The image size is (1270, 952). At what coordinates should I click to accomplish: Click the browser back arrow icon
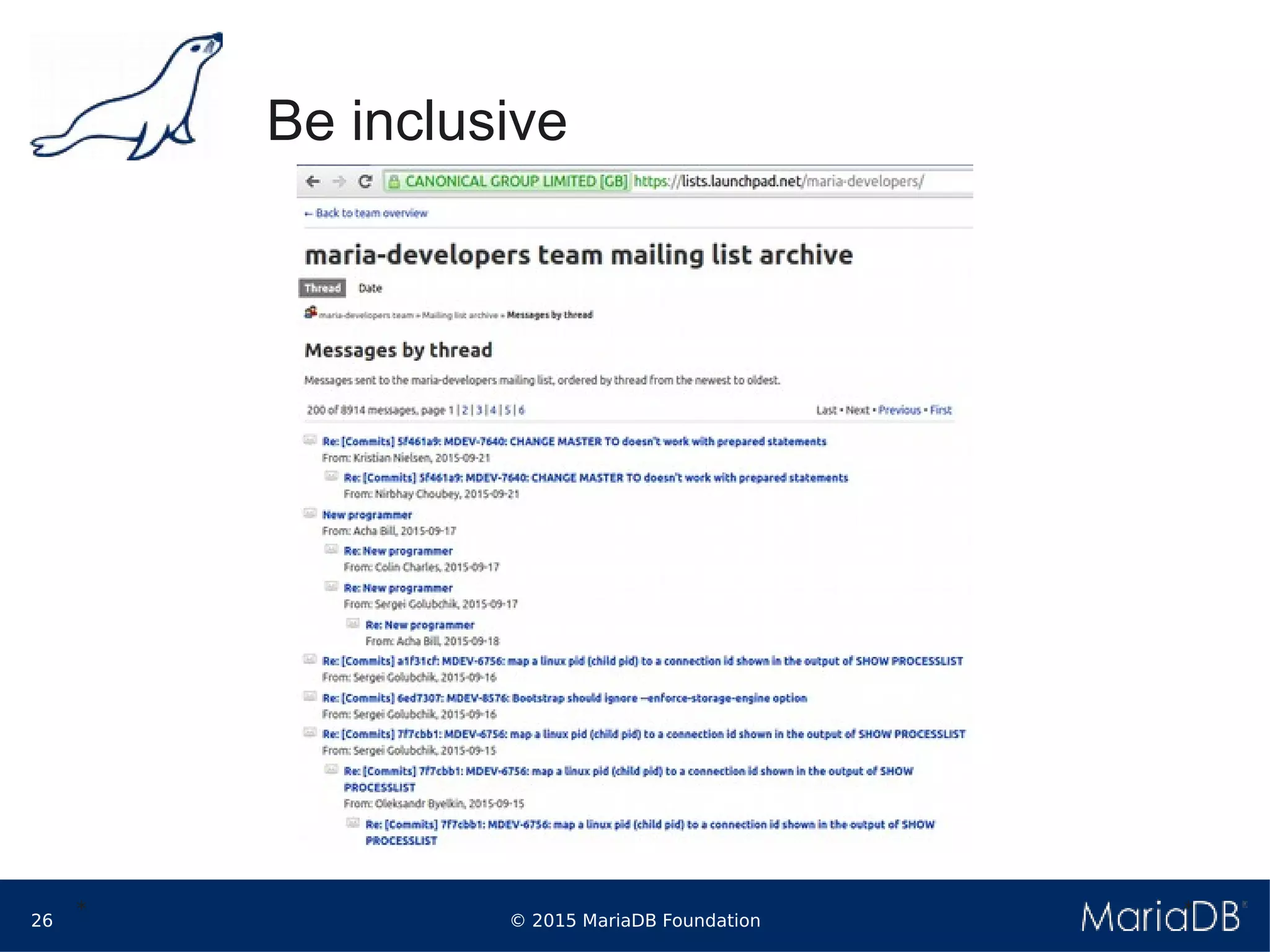[313, 182]
